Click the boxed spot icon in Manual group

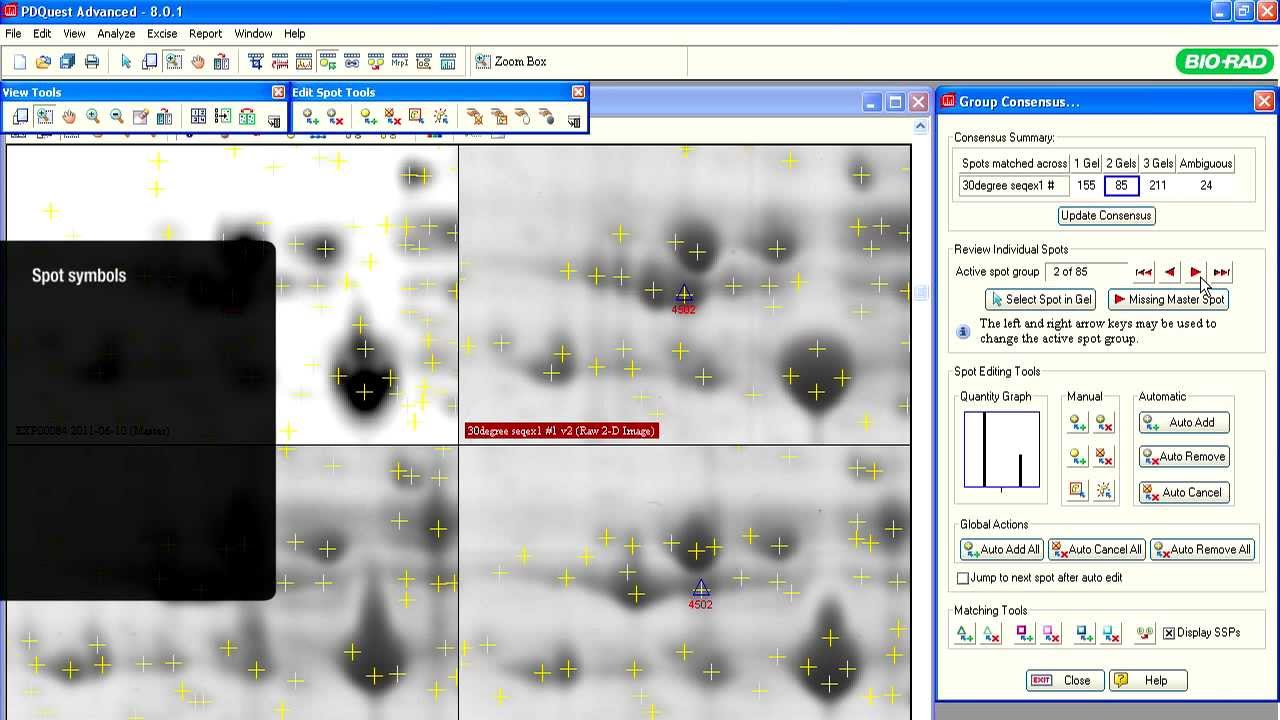pos(1077,490)
